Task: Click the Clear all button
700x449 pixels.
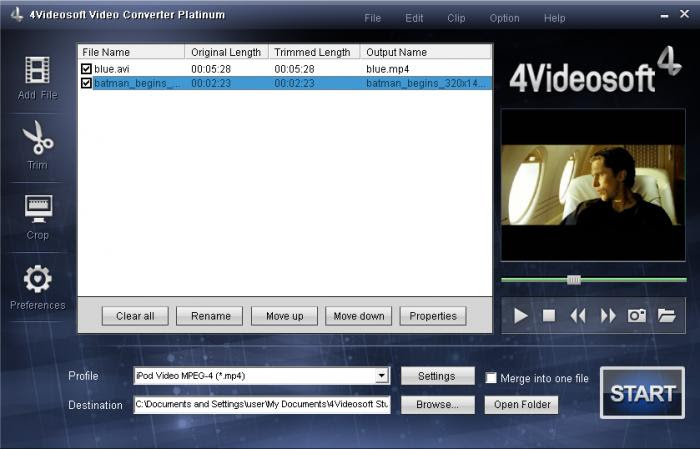Action: (135, 316)
